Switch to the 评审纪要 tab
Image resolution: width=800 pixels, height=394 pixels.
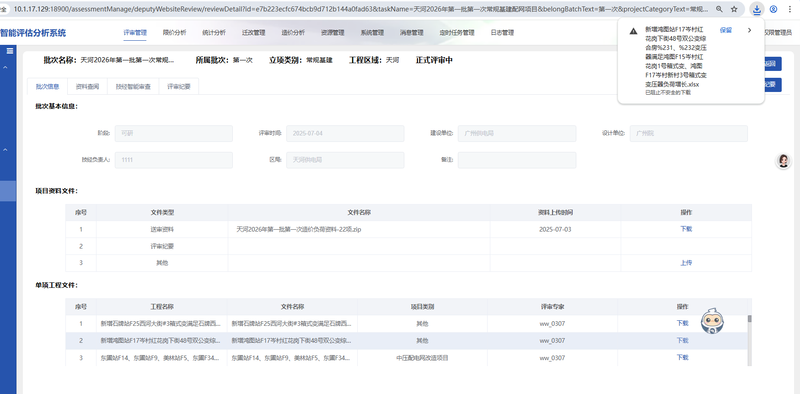tap(179, 87)
